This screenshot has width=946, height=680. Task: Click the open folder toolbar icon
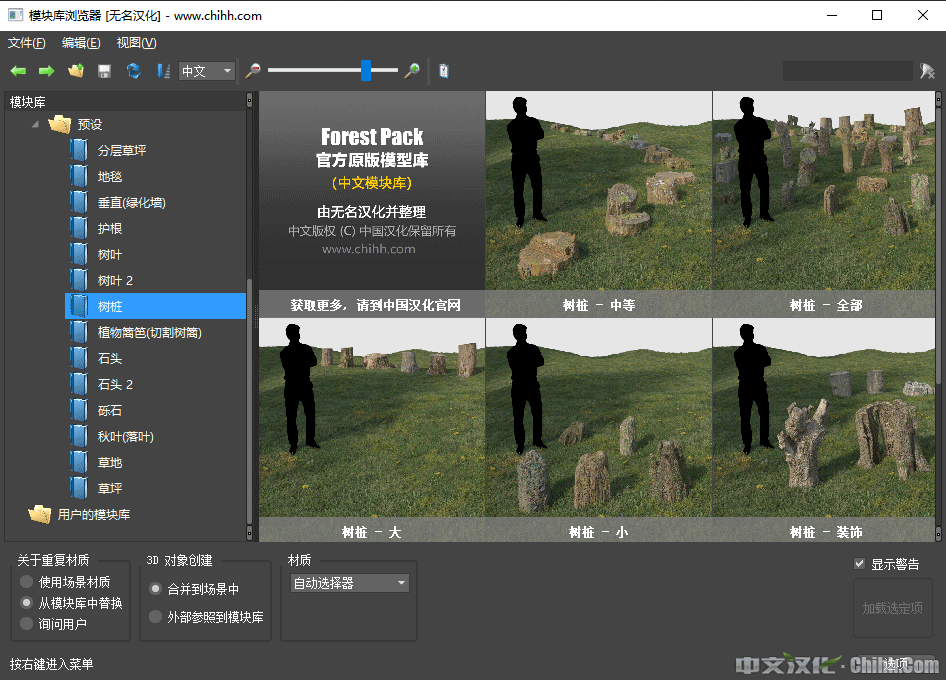point(75,71)
